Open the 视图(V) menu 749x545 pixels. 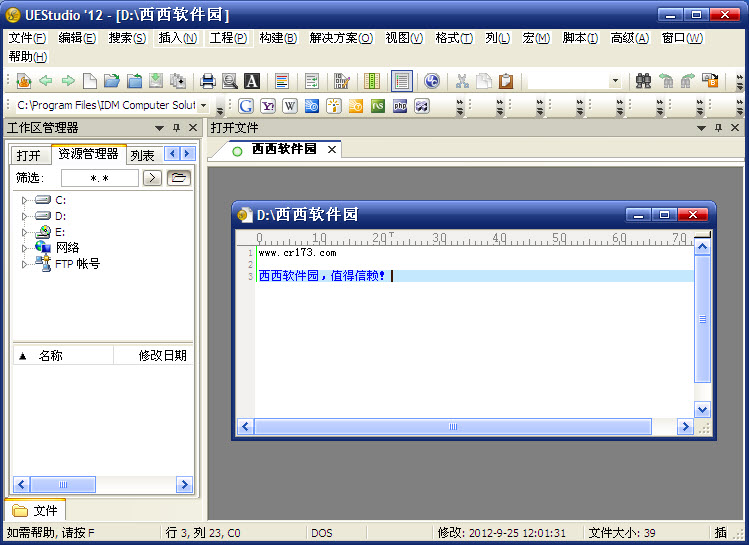[404, 38]
